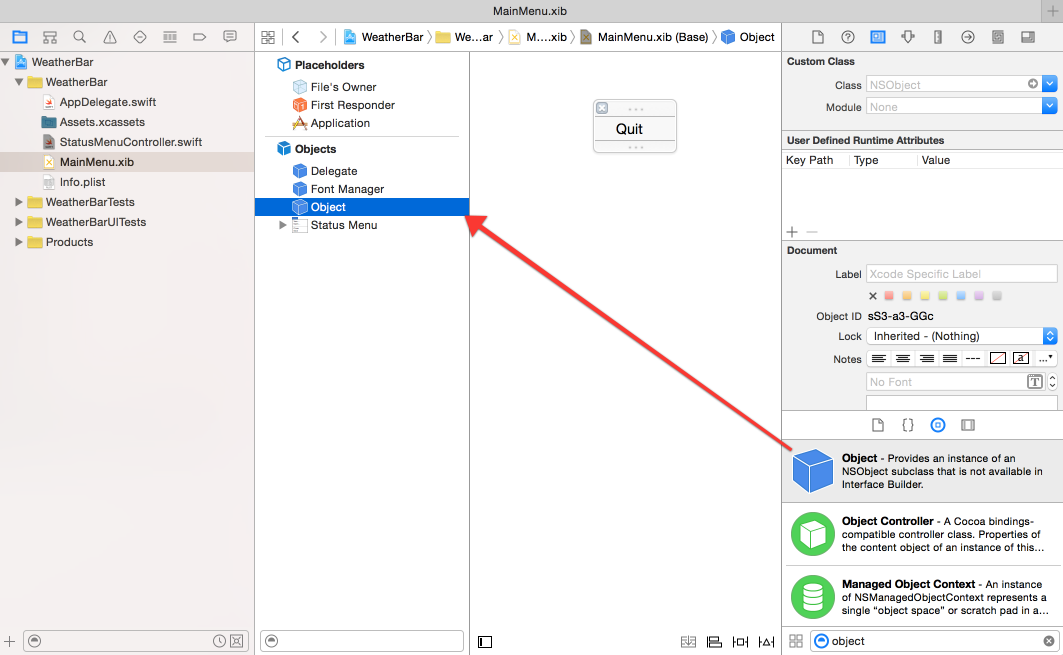Clear the object library search field
This screenshot has width=1063, height=655.
1048,641
